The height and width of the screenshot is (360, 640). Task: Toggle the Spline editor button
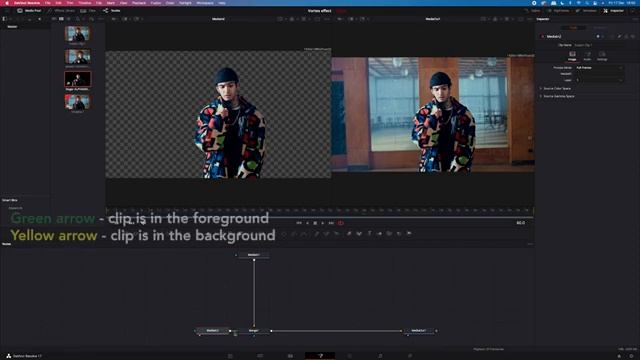[532, 11]
